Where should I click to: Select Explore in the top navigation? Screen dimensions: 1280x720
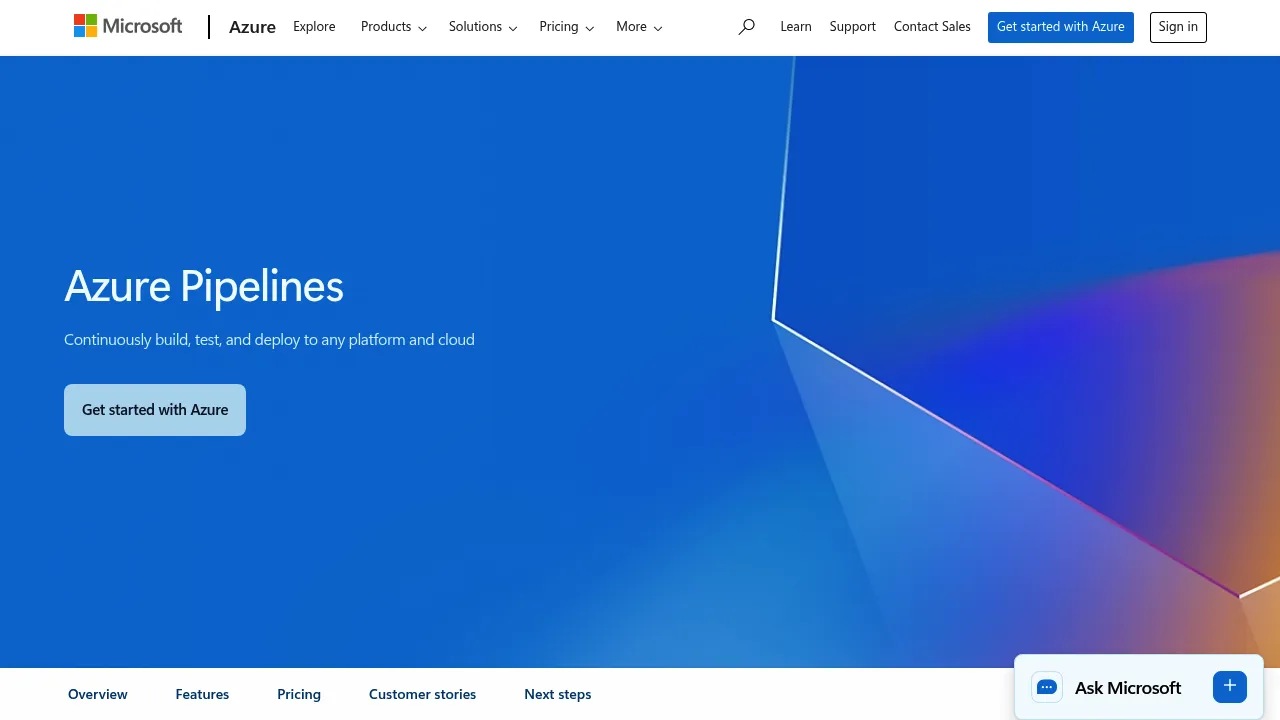coord(314,27)
